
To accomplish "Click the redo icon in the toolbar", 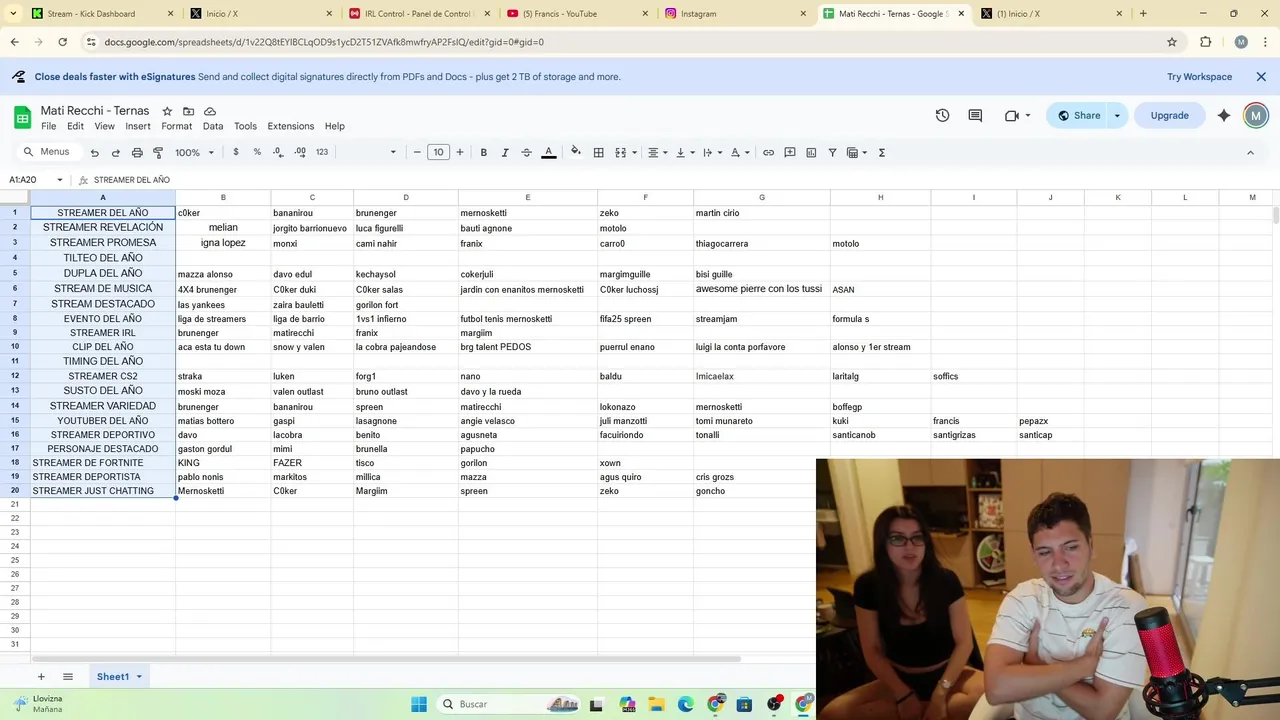I will tap(115, 153).
